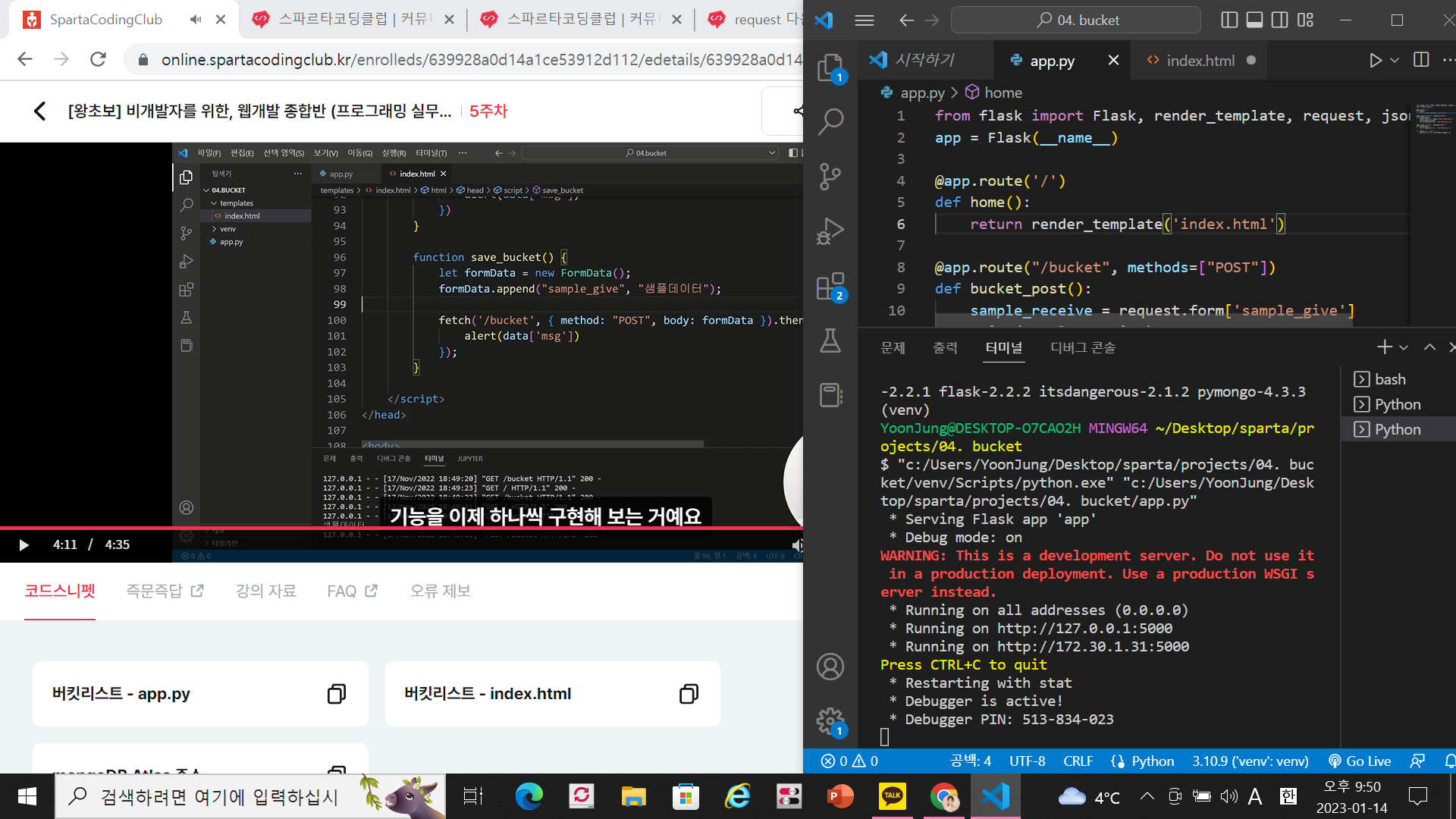
Task: Open Run and Debug view in VS Code
Action: [x=830, y=231]
